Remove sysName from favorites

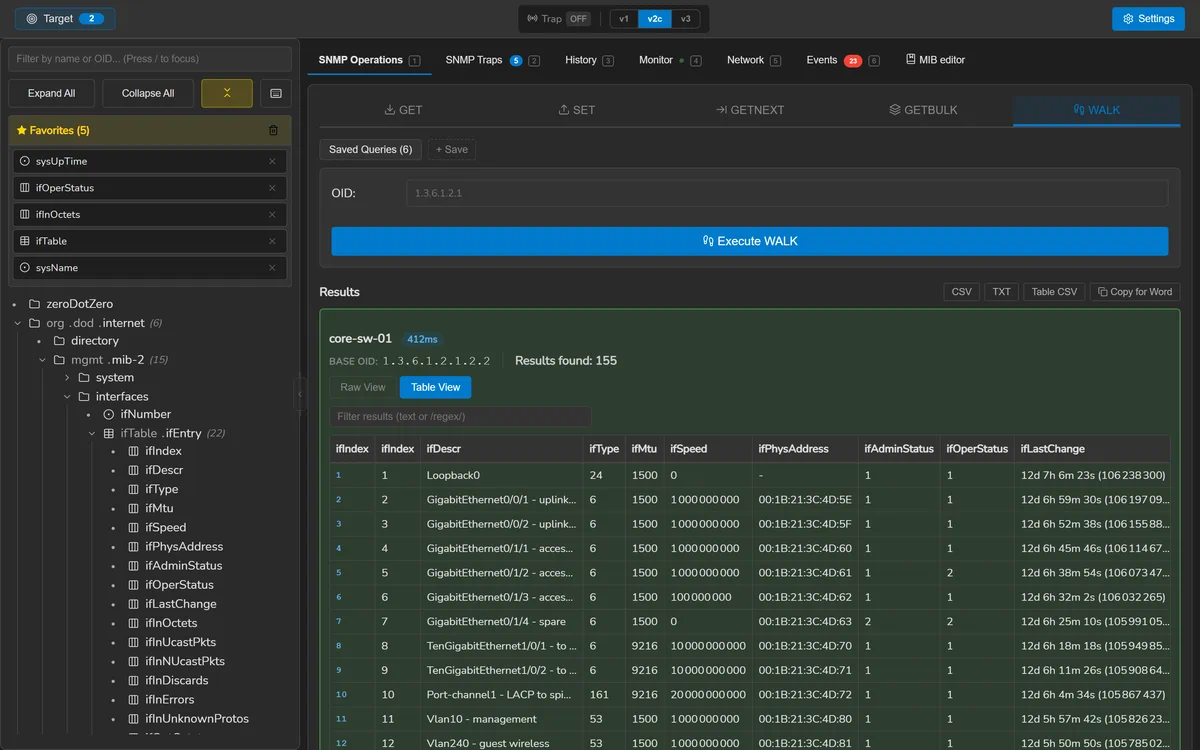coord(272,268)
